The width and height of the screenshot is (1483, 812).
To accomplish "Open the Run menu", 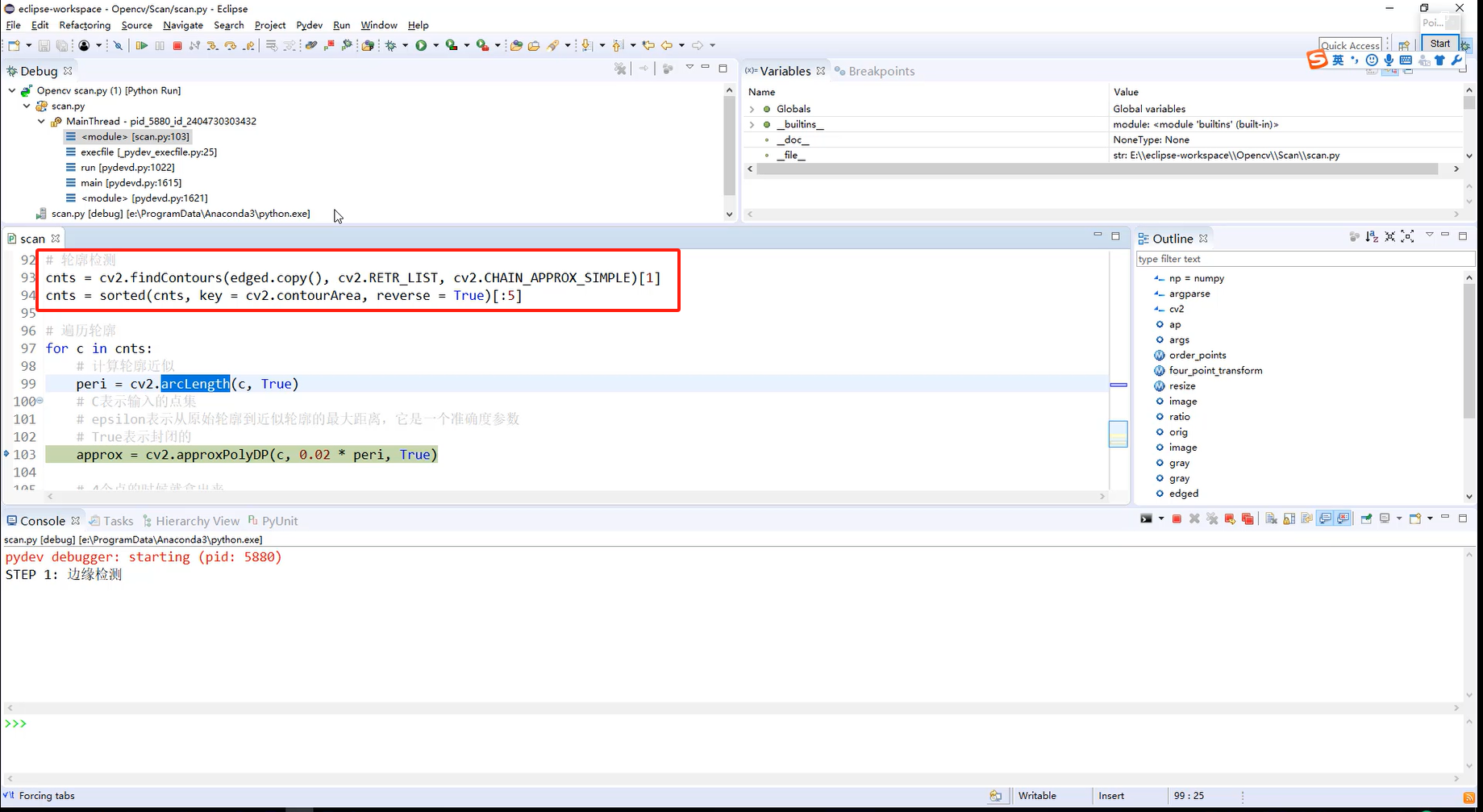I will click(342, 25).
